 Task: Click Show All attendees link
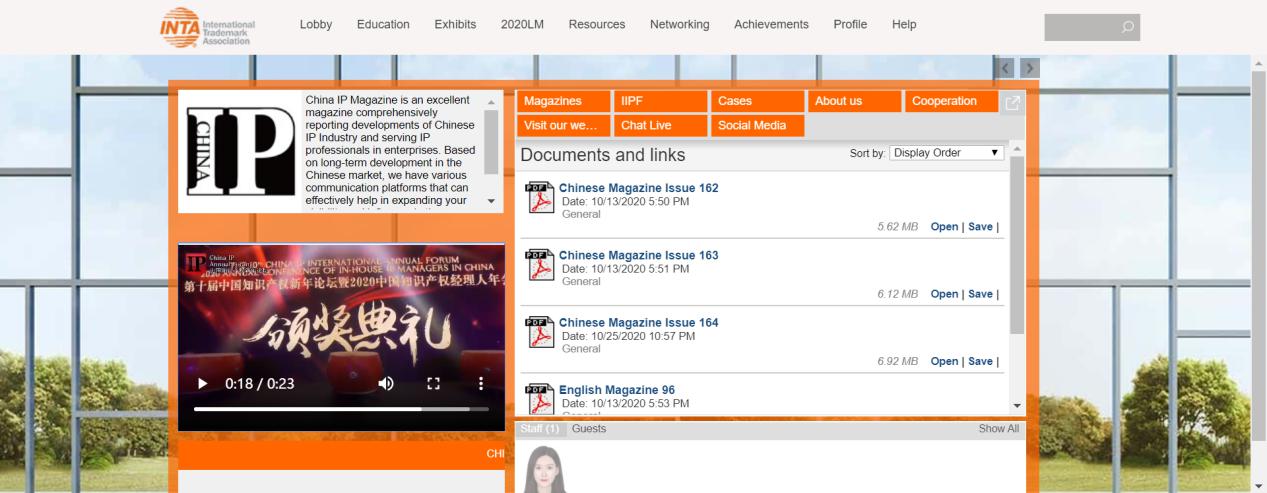click(x=999, y=429)
